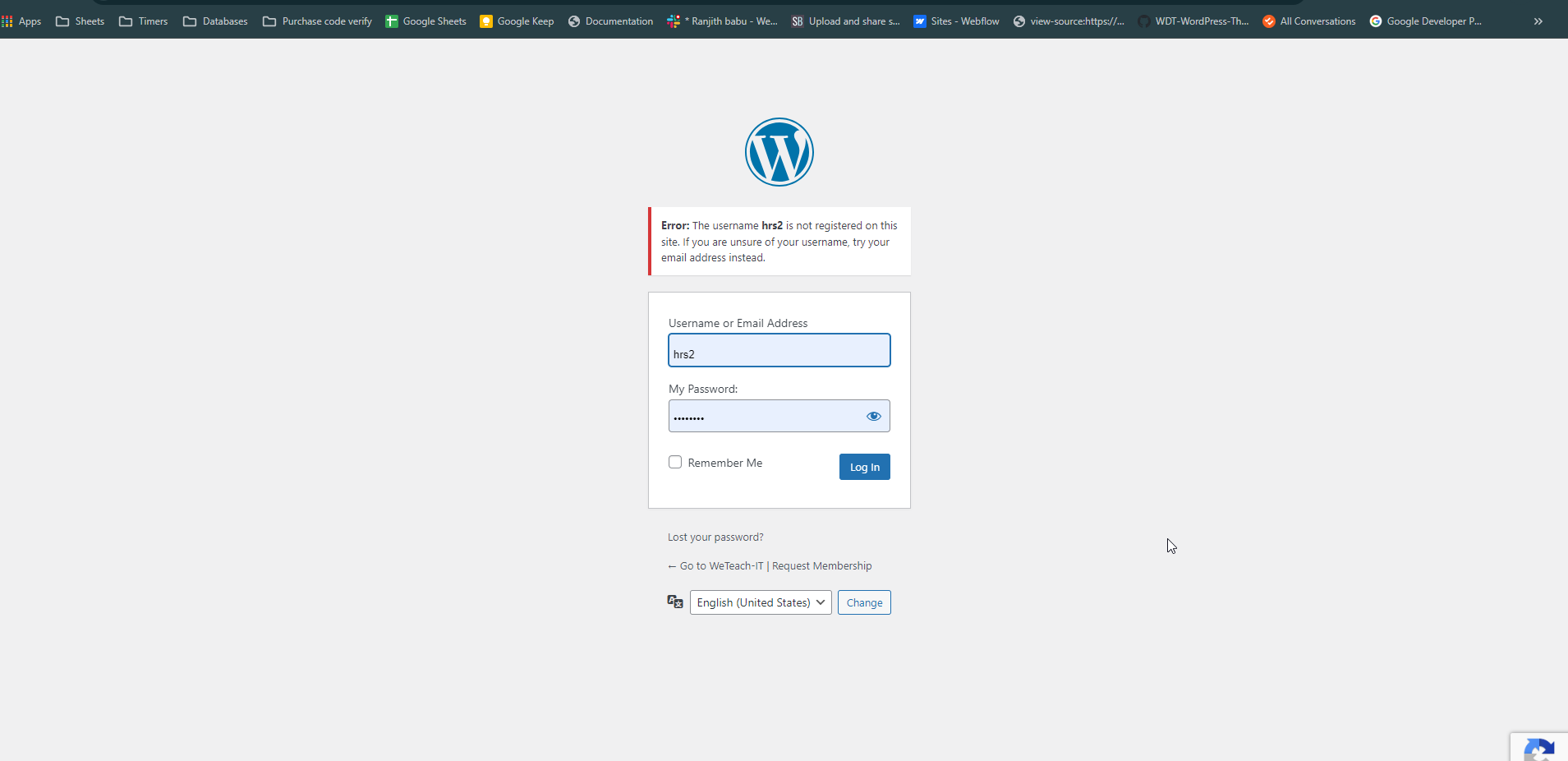Screen dimensions: 1568x761
Task: Open the WDT-WordPress-Th GitHub bookmark
Action: 1193,21
